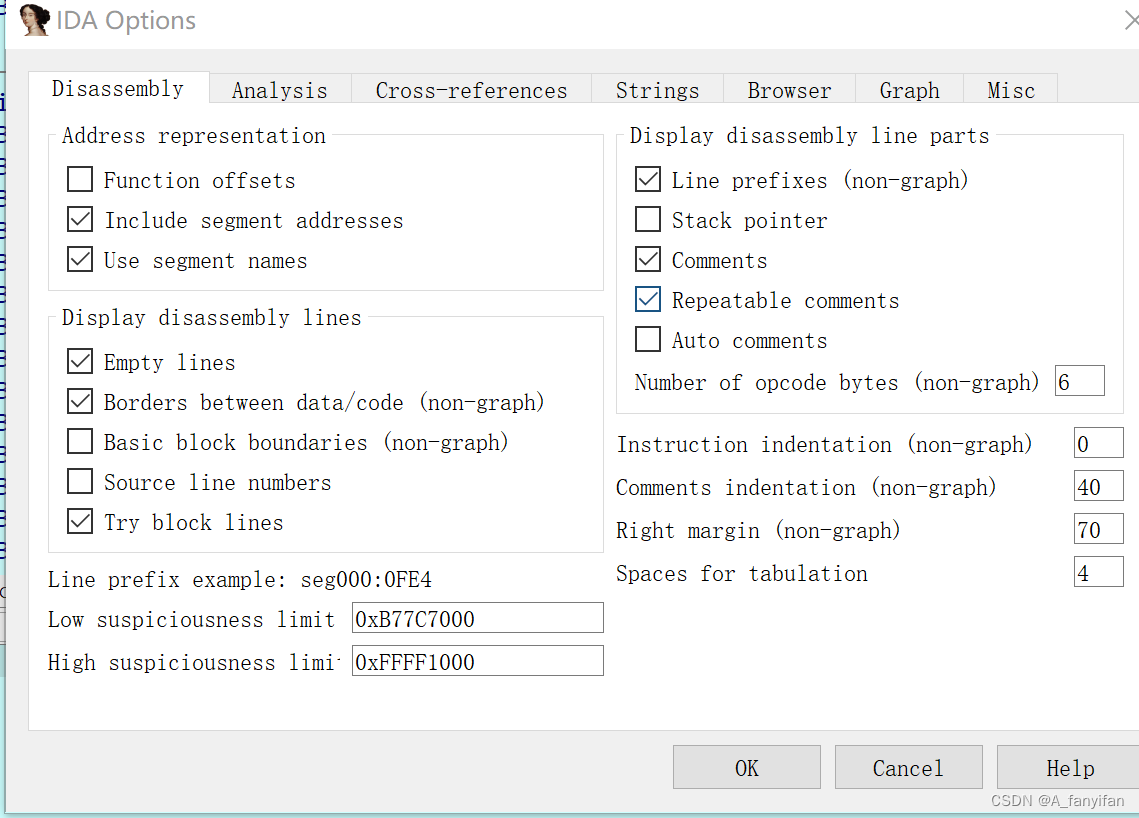This screenshot has height=818, width=1139.
Task: Switch to the Strings tab
Action: point(657,90)
